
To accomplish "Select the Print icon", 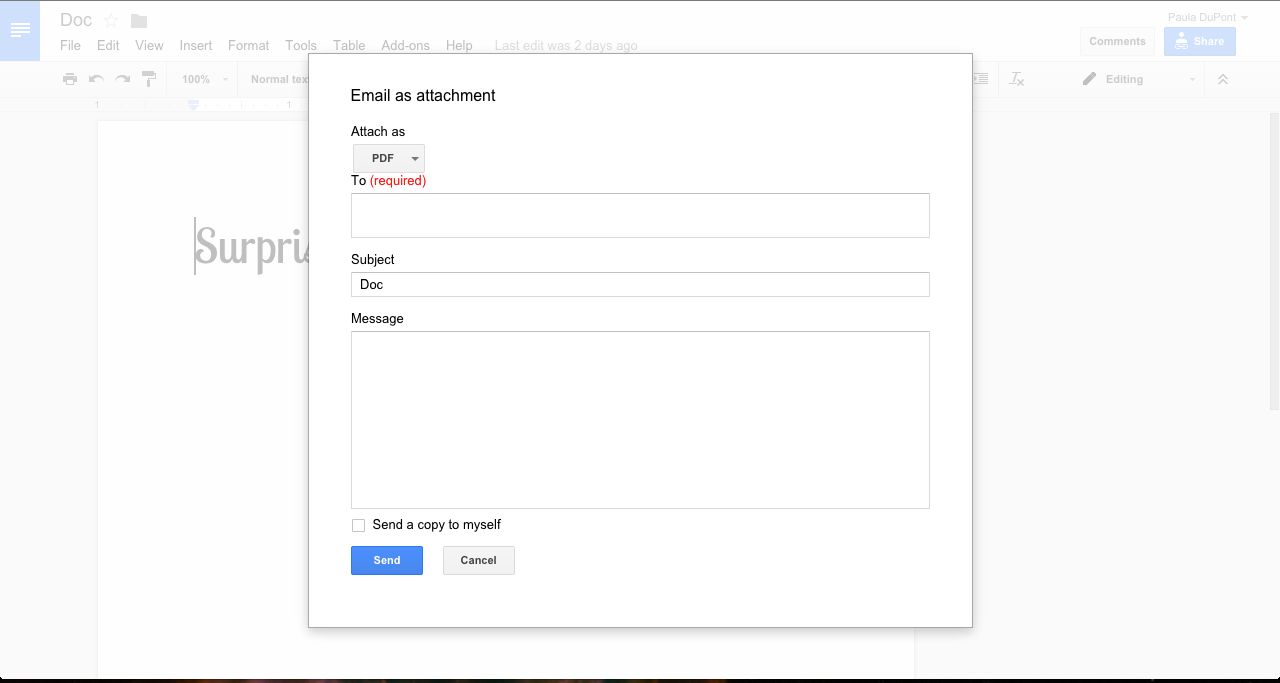I will (x=70, y=79).
